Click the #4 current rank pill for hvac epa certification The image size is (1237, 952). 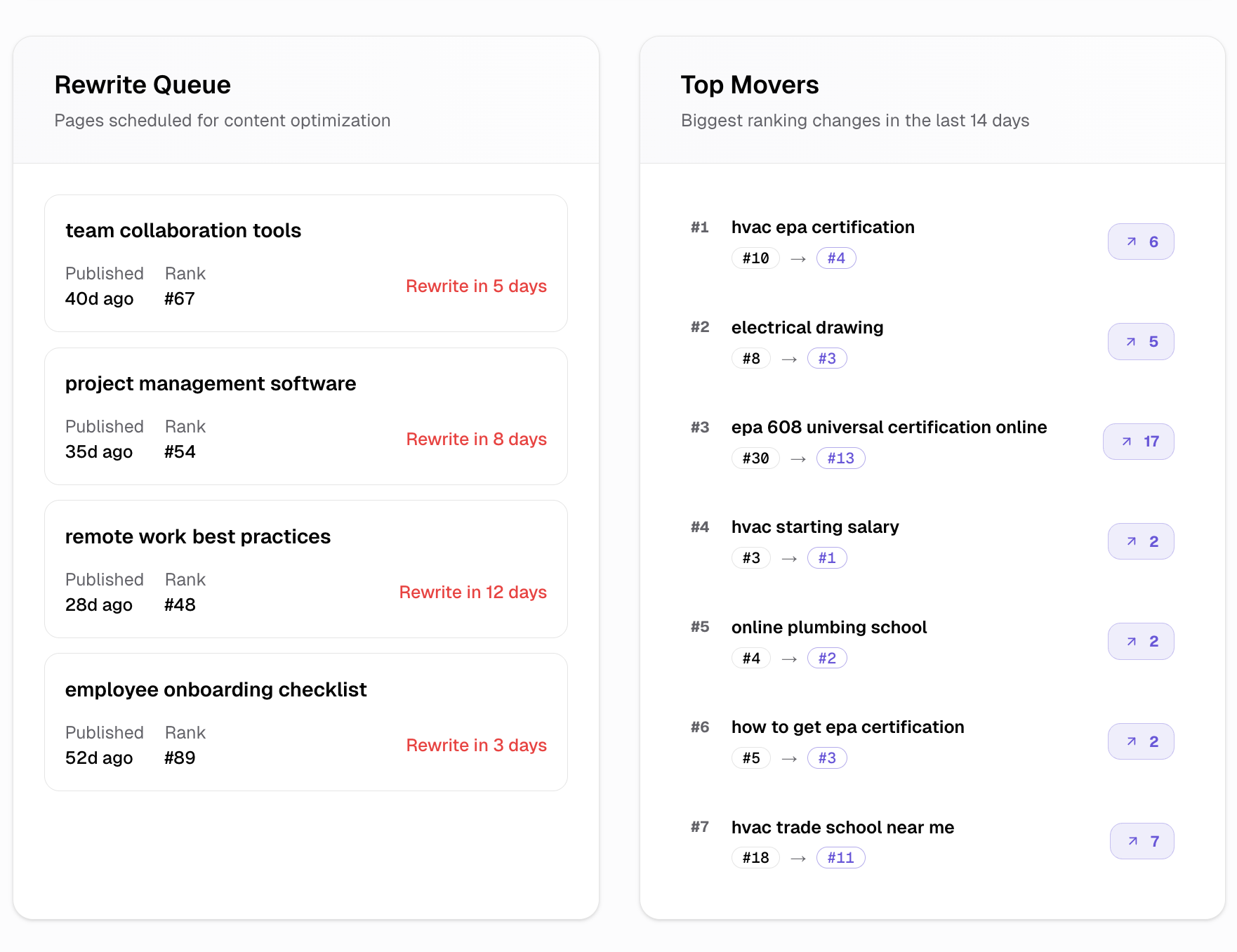[x=835, y=258]
